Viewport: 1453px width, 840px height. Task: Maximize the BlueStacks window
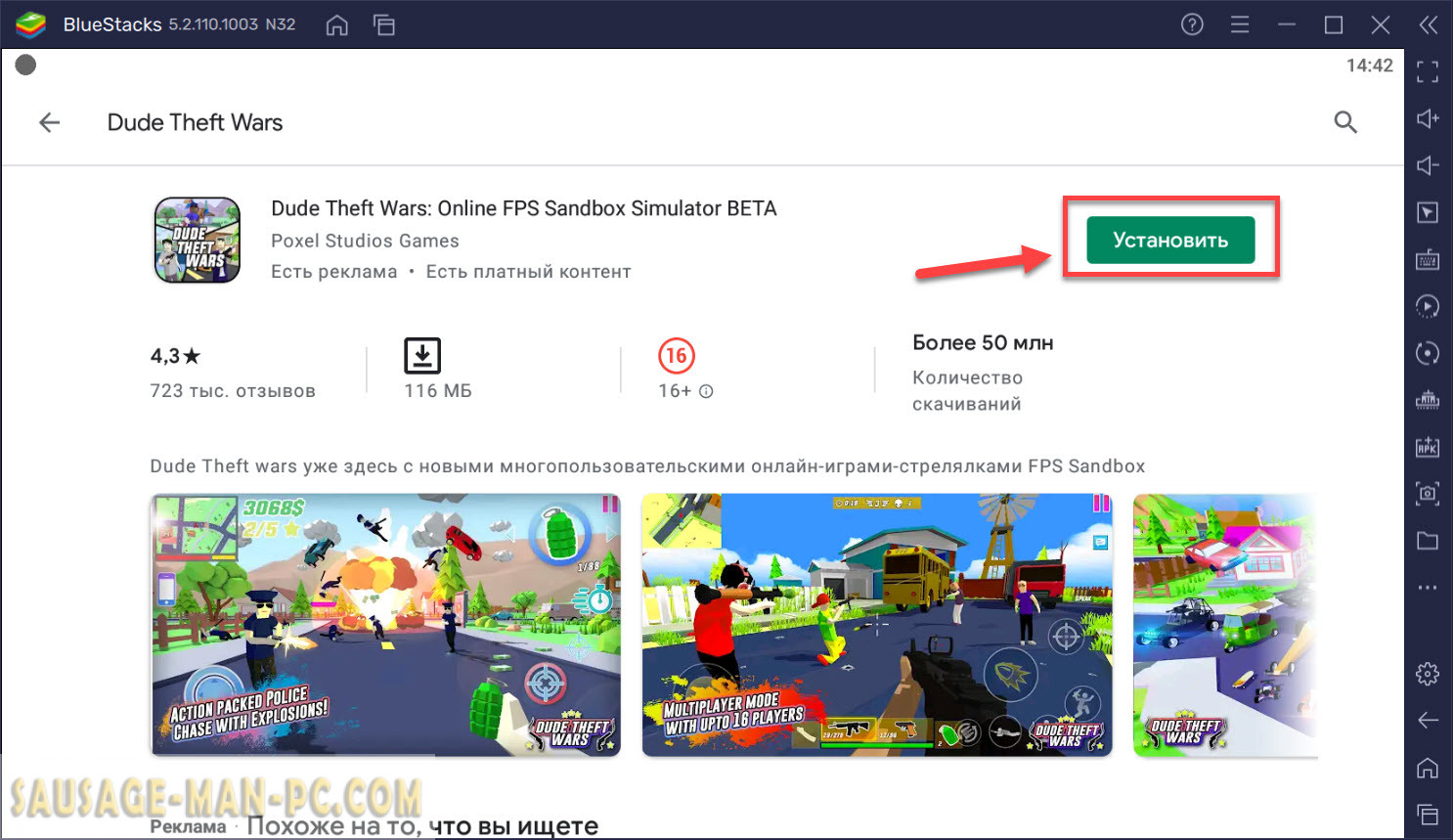coord(1334,24)
